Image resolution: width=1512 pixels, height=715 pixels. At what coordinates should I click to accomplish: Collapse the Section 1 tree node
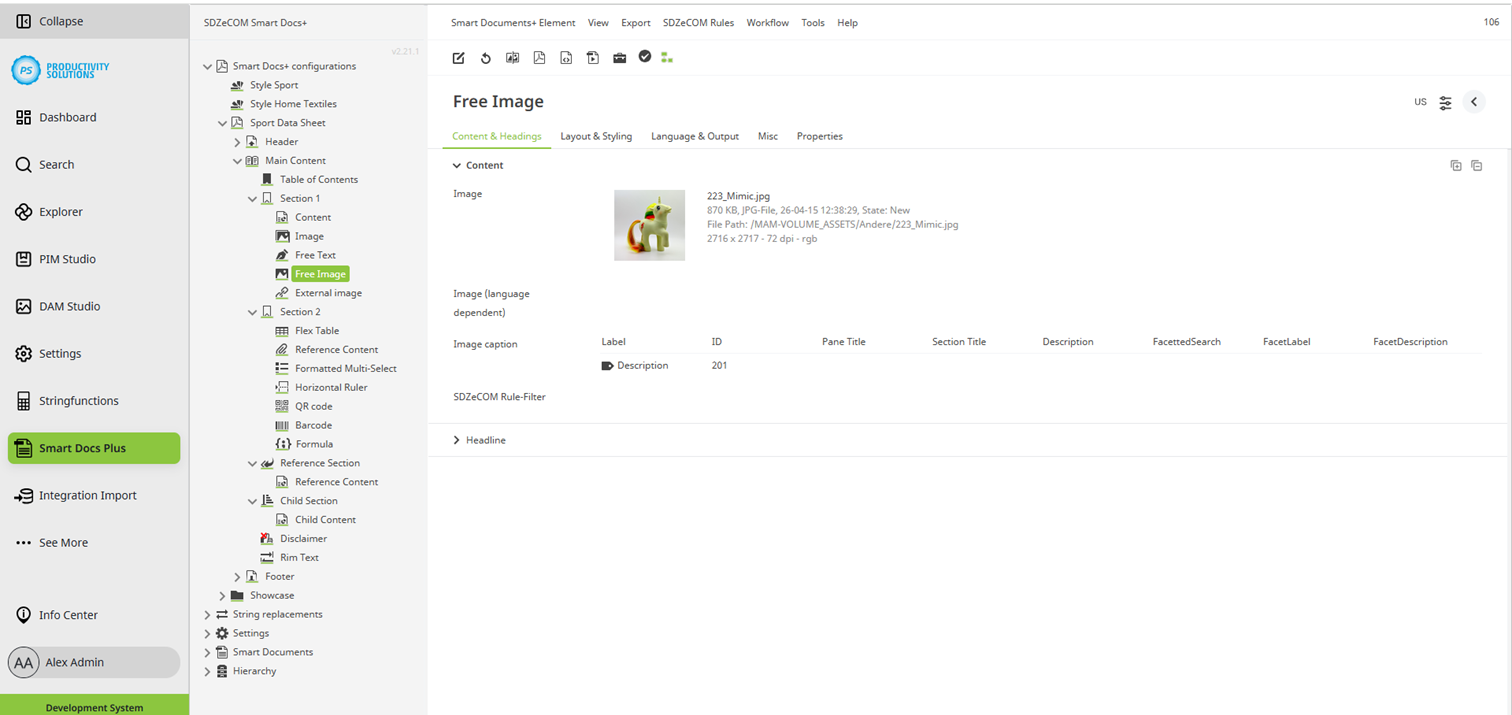click(253, 199)
